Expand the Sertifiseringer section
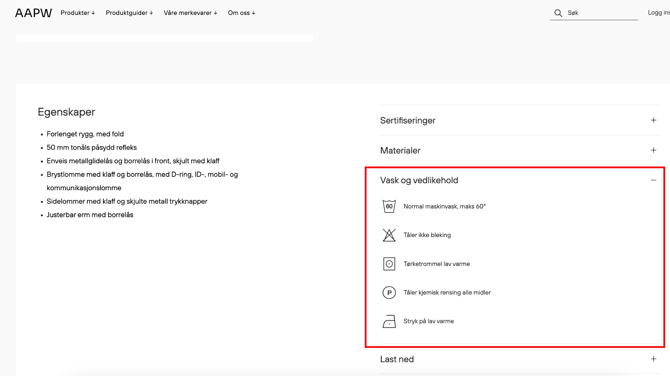The width and height of the screenshot is (670, 376). point(520,120)
